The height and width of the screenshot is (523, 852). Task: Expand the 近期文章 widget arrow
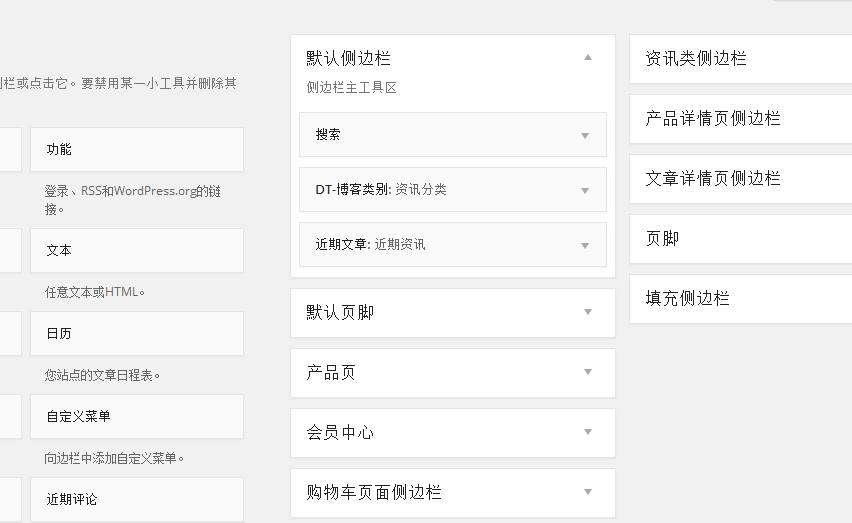(x=585, y=245)
